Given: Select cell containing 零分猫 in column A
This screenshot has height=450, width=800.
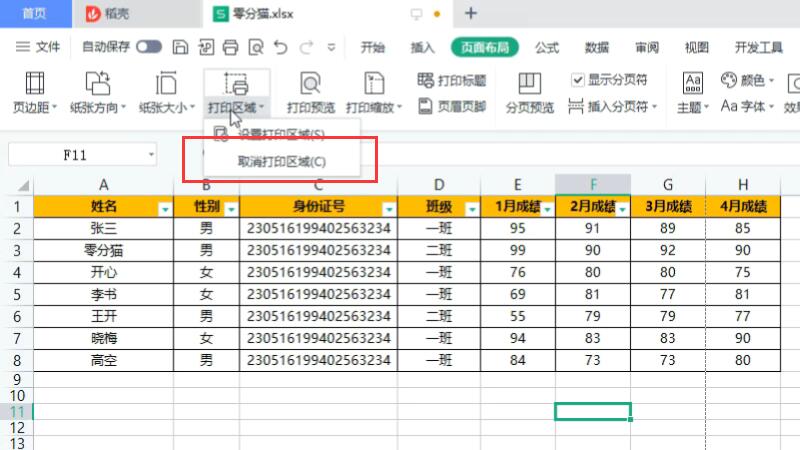Looking at the screenshot, I should 103,249.
